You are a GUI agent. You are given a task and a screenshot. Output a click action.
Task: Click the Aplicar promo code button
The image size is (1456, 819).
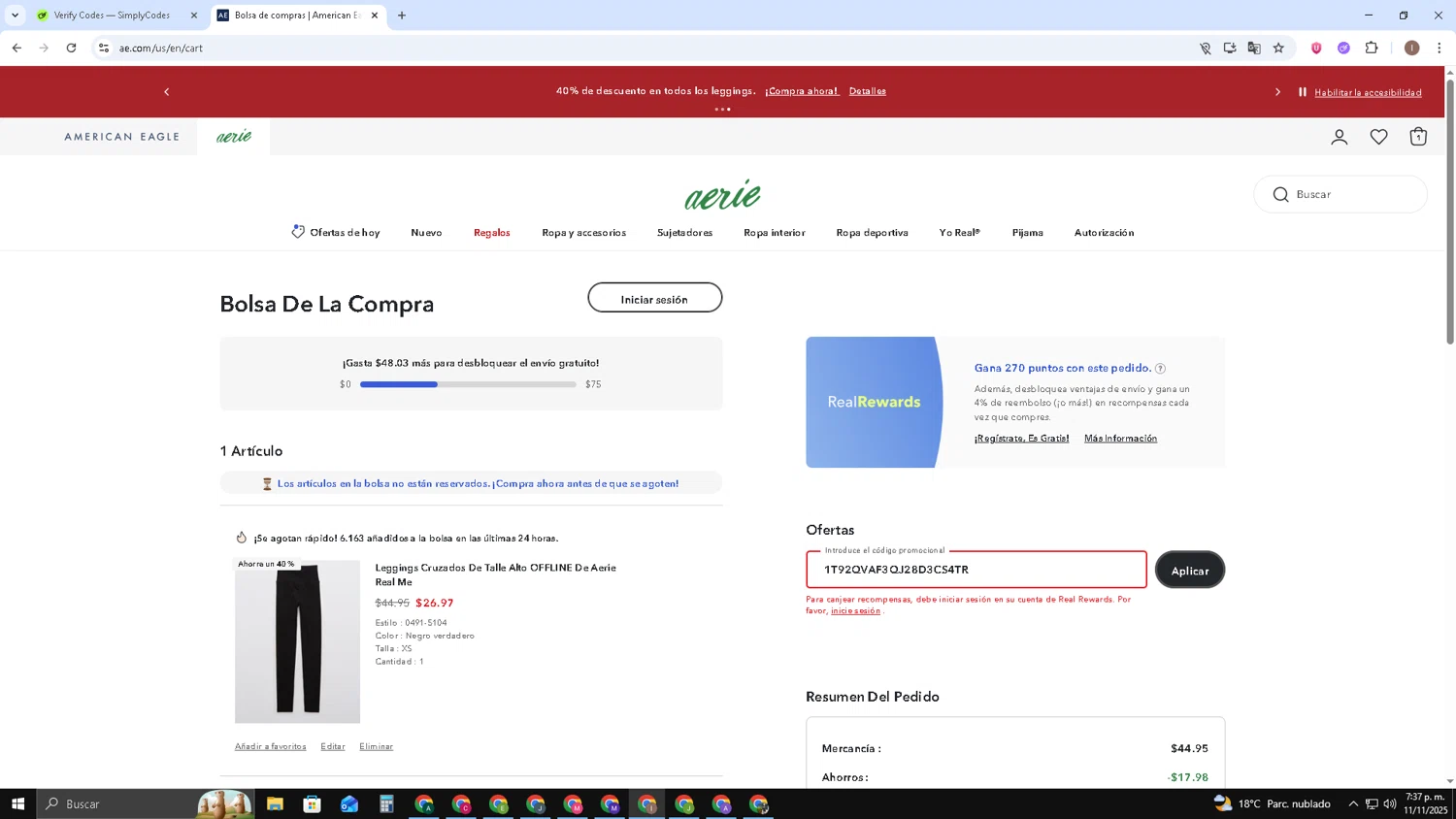tap(1190, 570)
